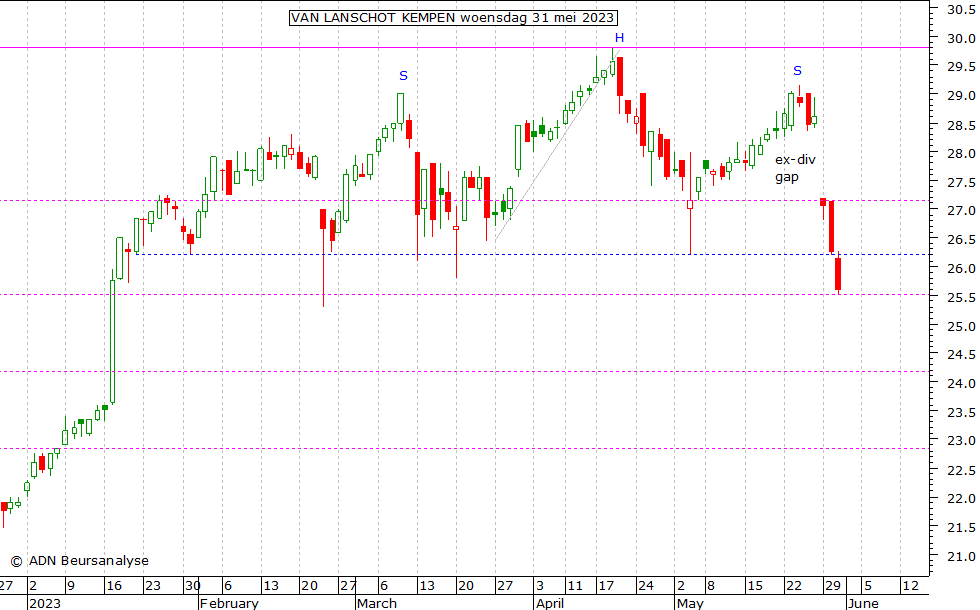Select the date label 8 in May
Image resolution: width=980 pixels, height=610 pixels.
711,586
